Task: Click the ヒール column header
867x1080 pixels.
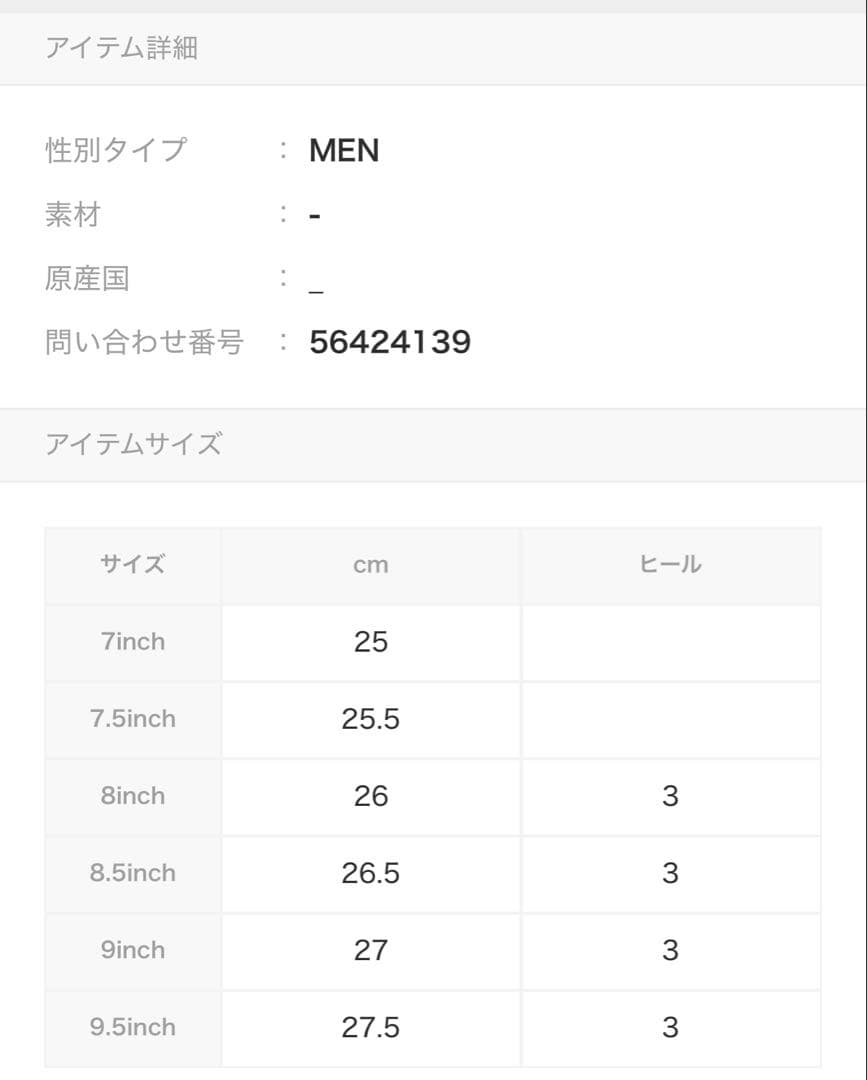Action: [x=670, y=565]
